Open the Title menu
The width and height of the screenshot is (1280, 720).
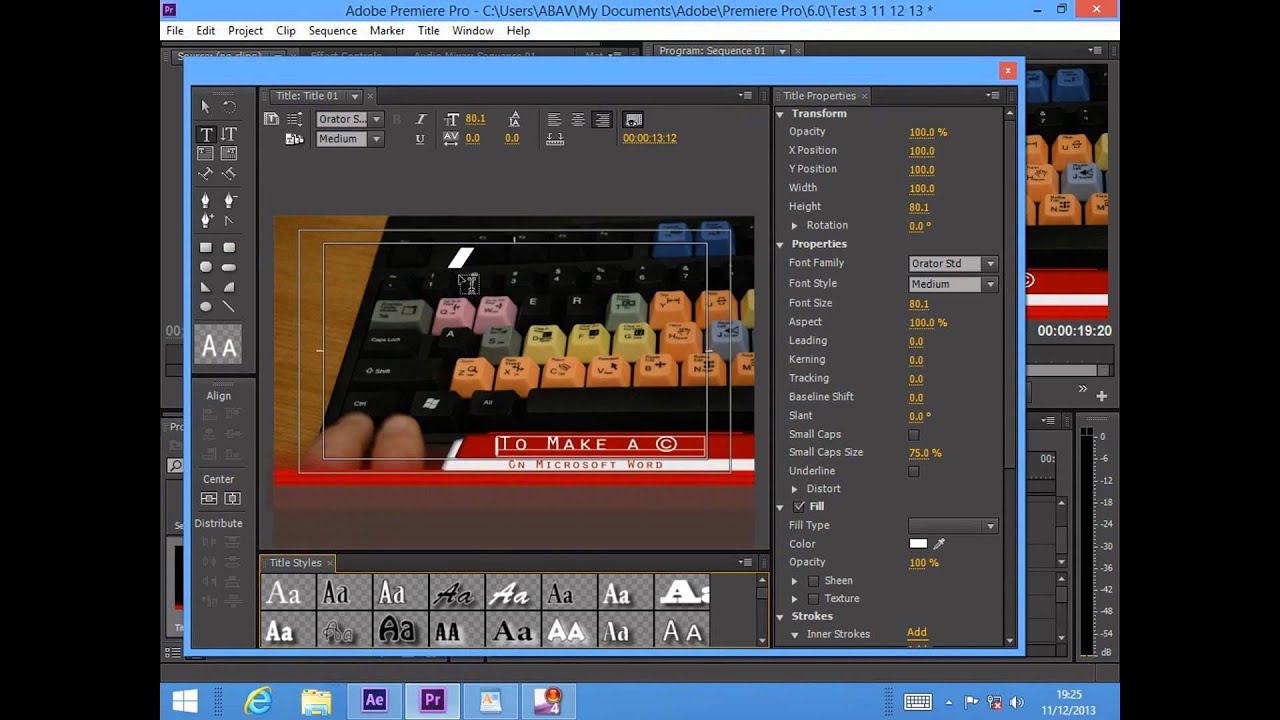click(428, 31)
